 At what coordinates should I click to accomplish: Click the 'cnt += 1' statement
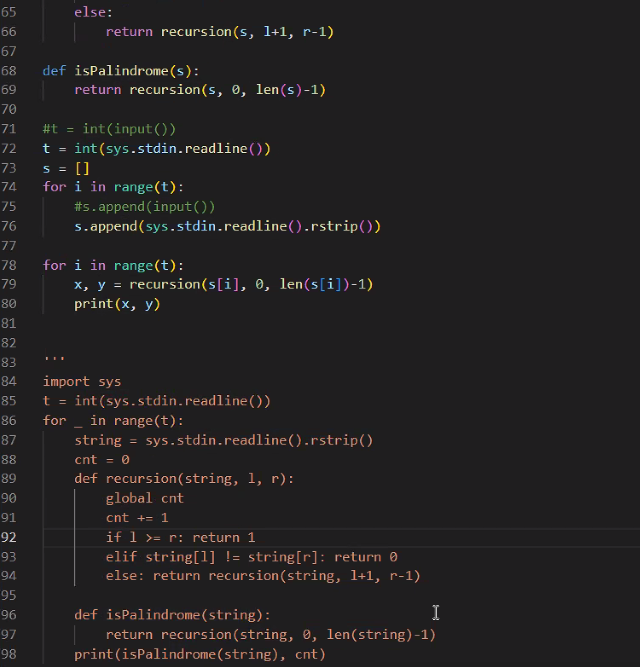137,518
